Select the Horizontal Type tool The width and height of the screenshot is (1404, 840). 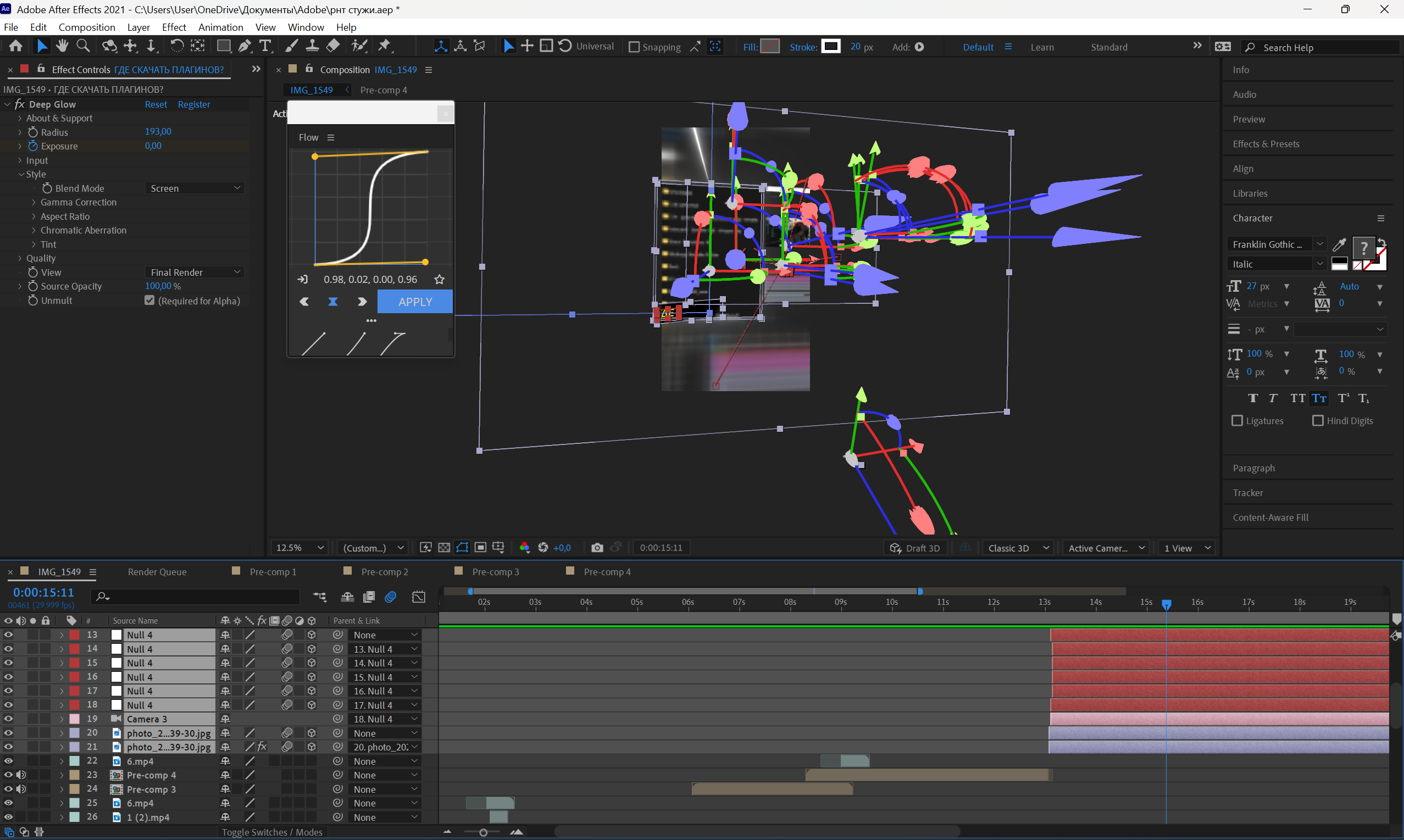click(x=265, y=46)
